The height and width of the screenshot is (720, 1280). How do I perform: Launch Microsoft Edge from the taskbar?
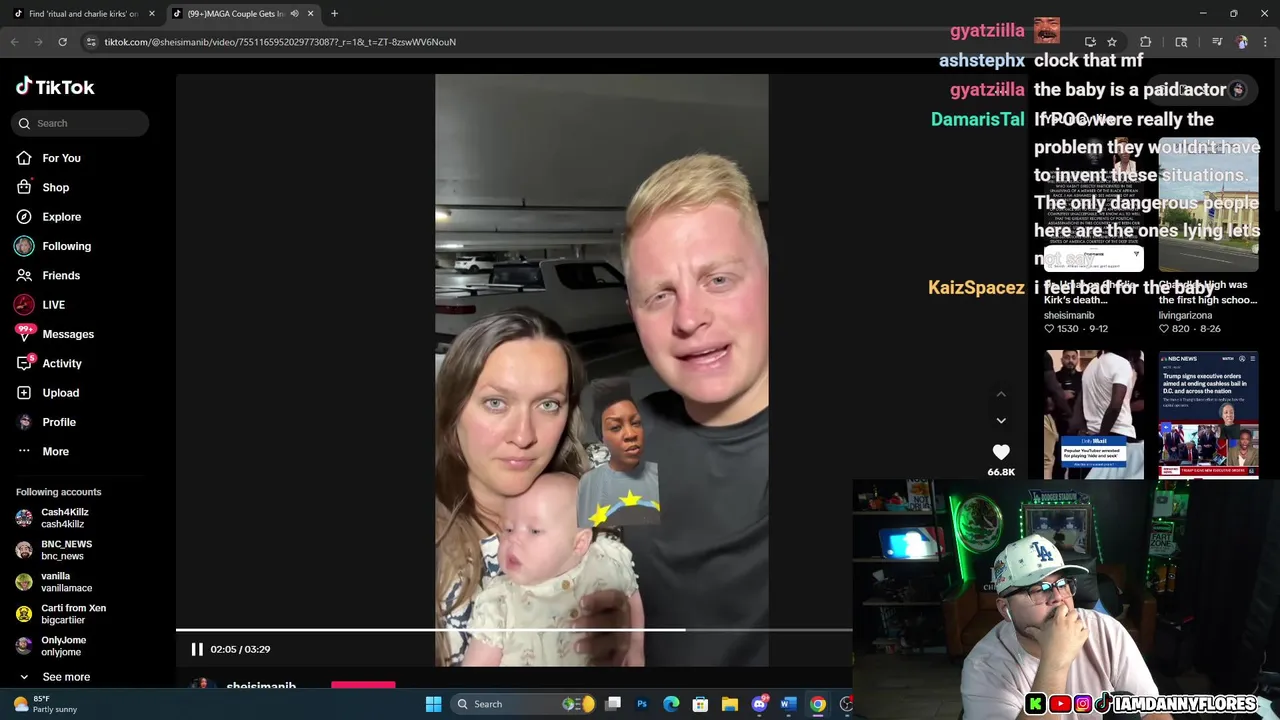[x=671, y=704]
